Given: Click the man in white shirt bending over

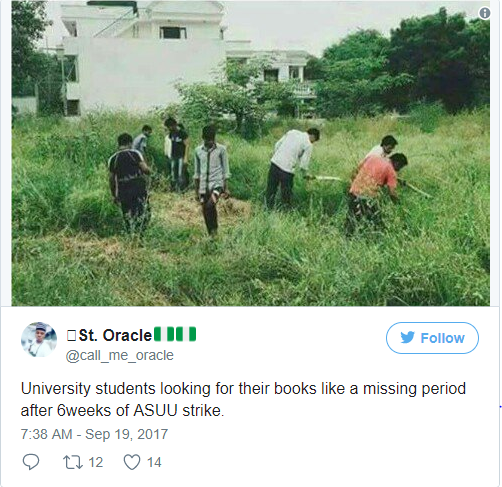Looking at the screenshot, I should (291, 167).
